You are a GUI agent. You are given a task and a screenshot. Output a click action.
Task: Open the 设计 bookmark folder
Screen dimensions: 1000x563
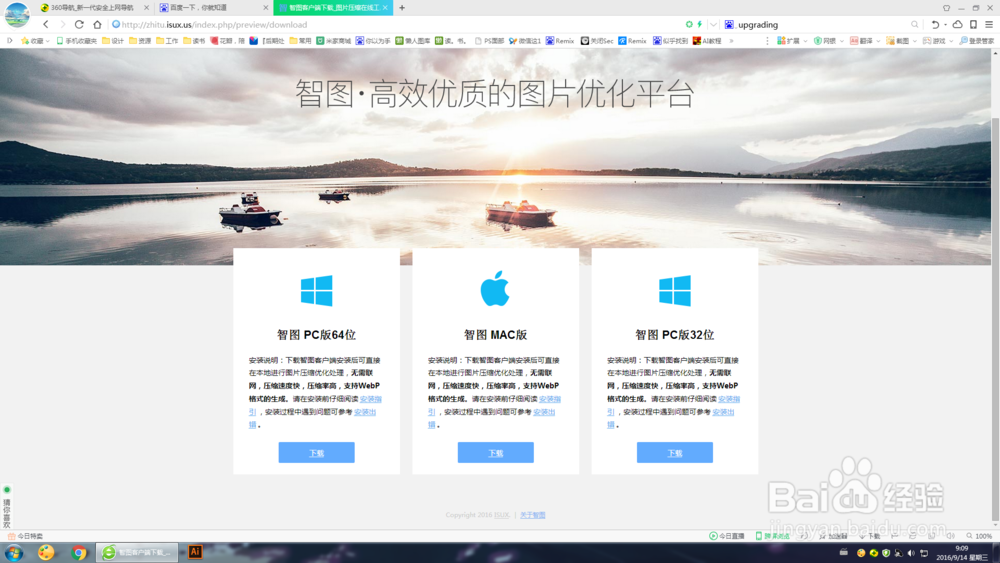112,41
